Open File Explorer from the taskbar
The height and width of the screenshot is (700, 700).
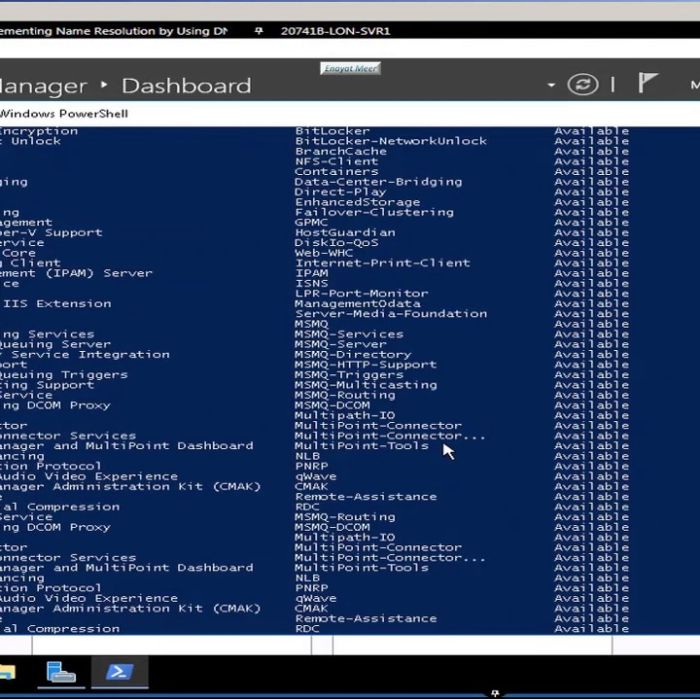6,672
